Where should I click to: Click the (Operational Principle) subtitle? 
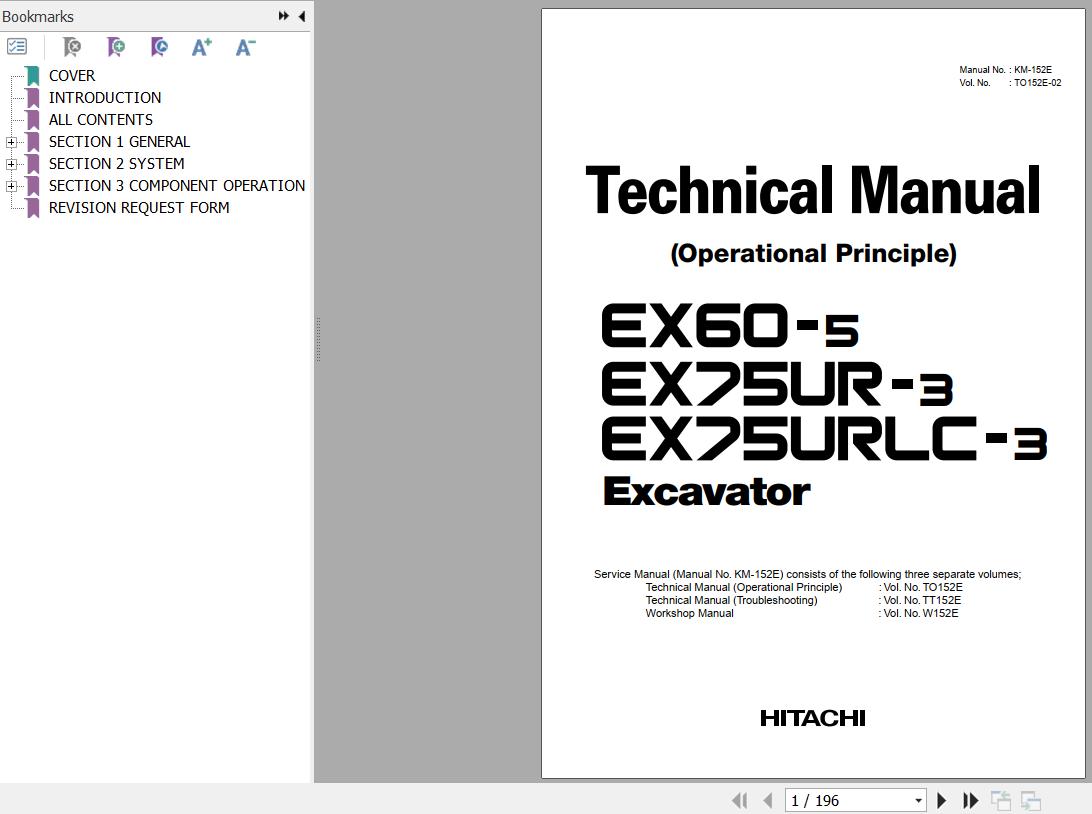point(813,253)
